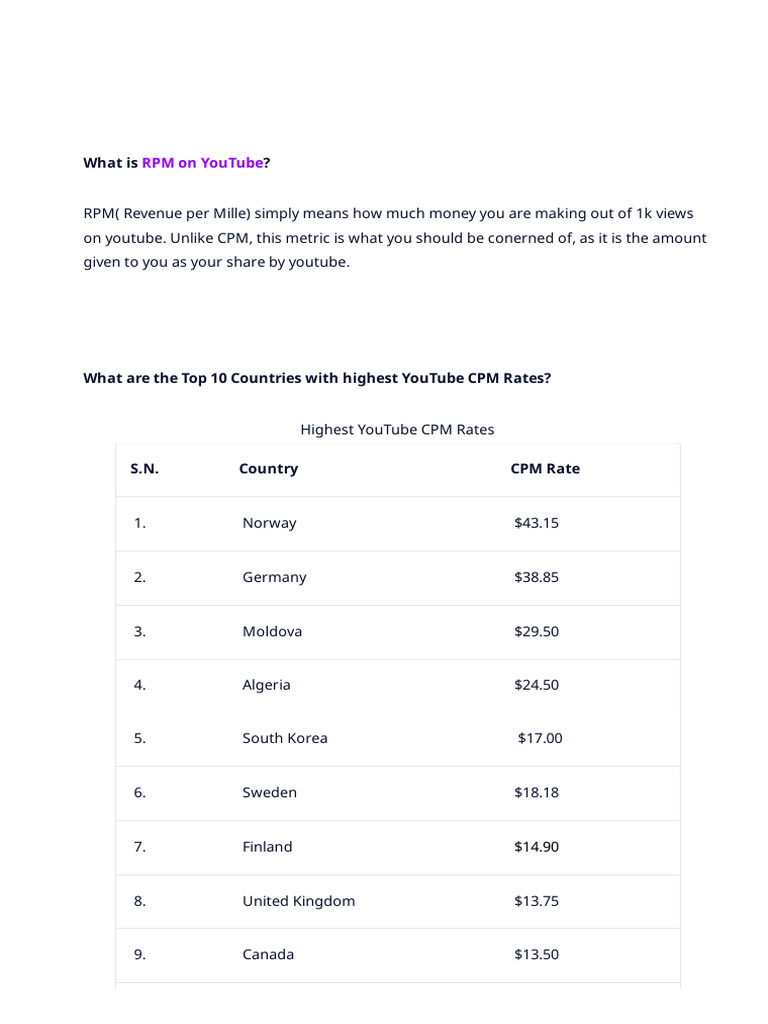Click the S.N. column header
This screenshot has height=1024, width=768.
tap(144, 469)
